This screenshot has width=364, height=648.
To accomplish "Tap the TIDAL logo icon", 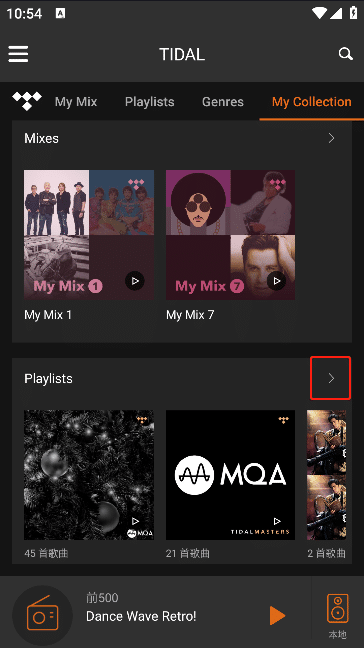I will coord(27,101).
